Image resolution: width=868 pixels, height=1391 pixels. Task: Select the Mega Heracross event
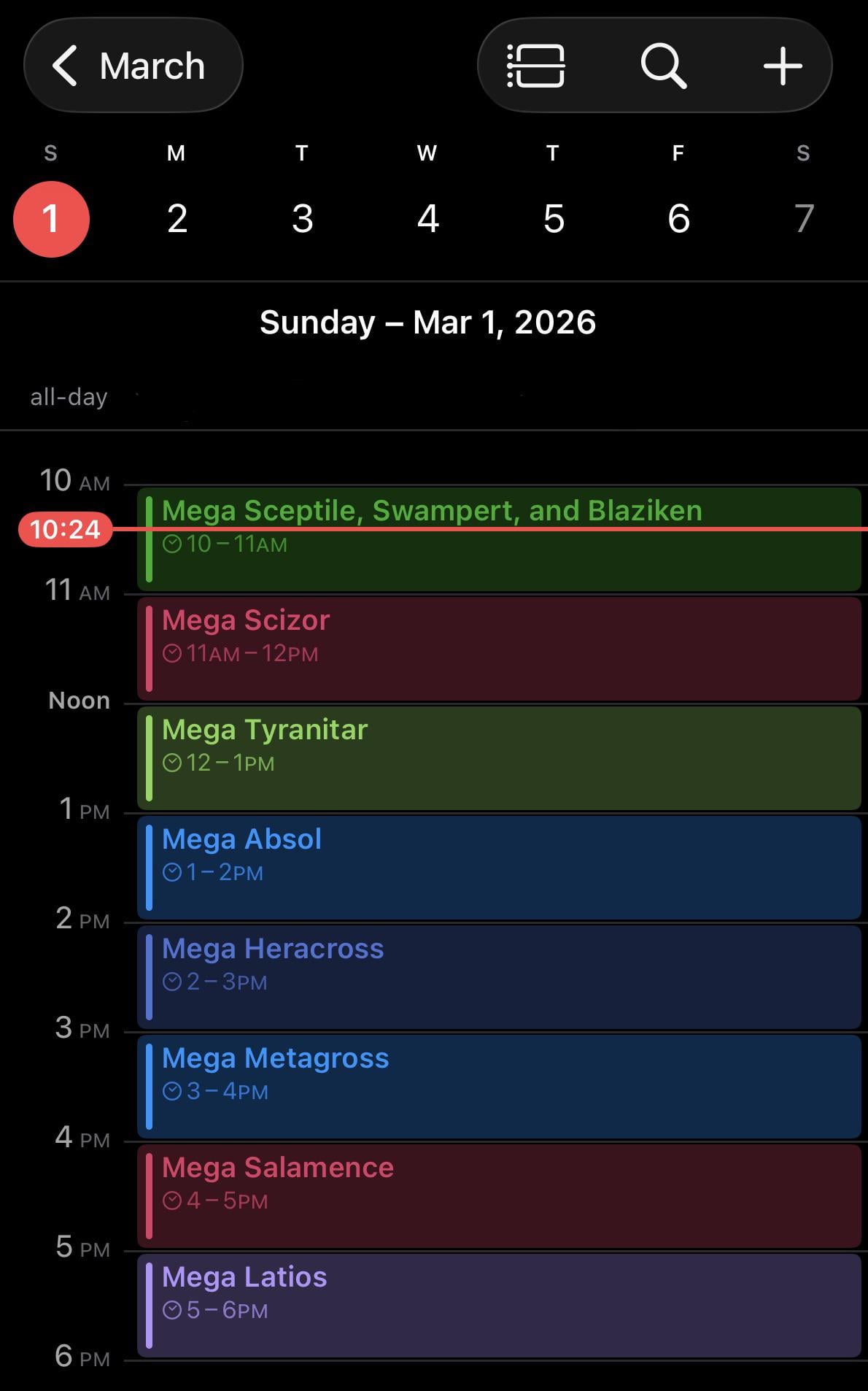pos(499,977)
